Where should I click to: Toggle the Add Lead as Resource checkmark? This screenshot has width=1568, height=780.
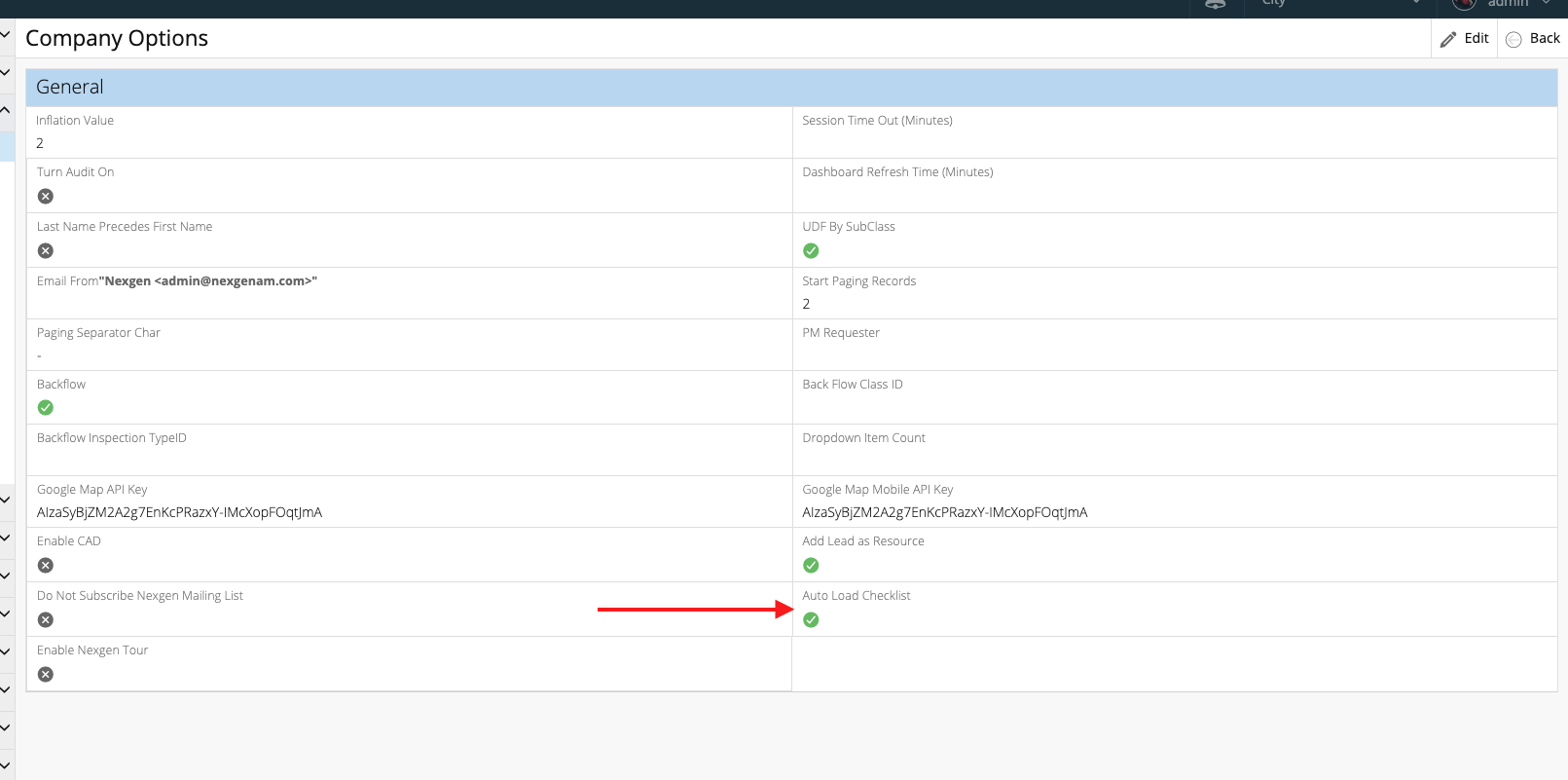click(811, 565)
